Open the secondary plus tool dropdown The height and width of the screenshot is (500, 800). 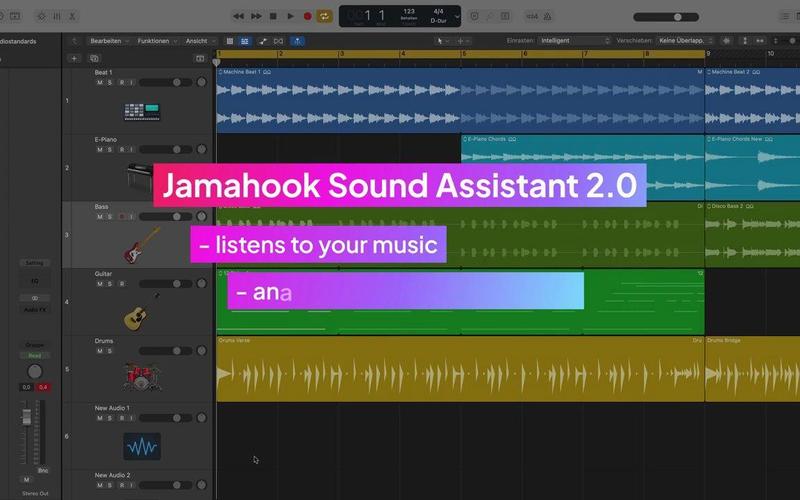[463, 41]
